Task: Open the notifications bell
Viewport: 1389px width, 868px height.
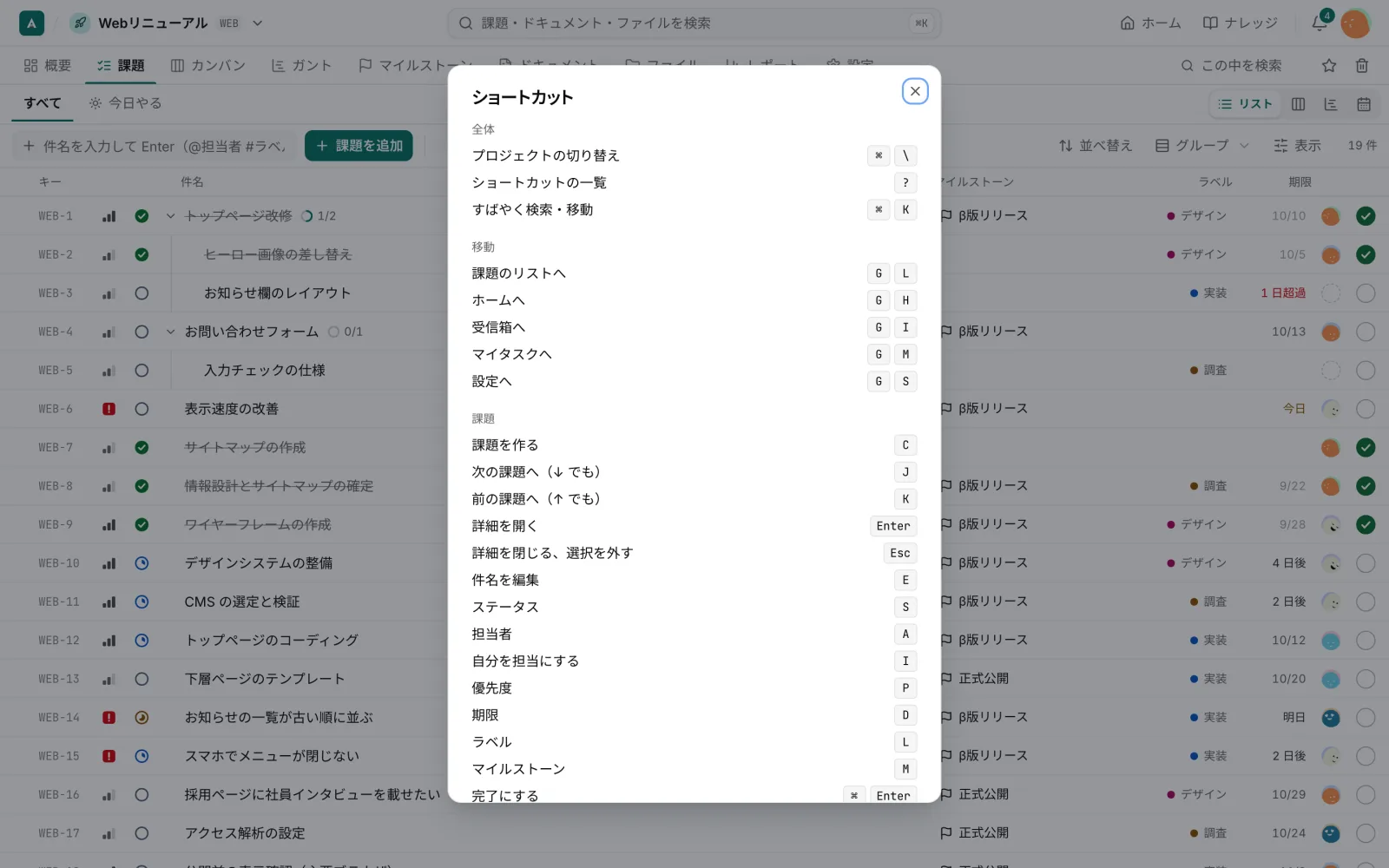Action: [1320, 23]
